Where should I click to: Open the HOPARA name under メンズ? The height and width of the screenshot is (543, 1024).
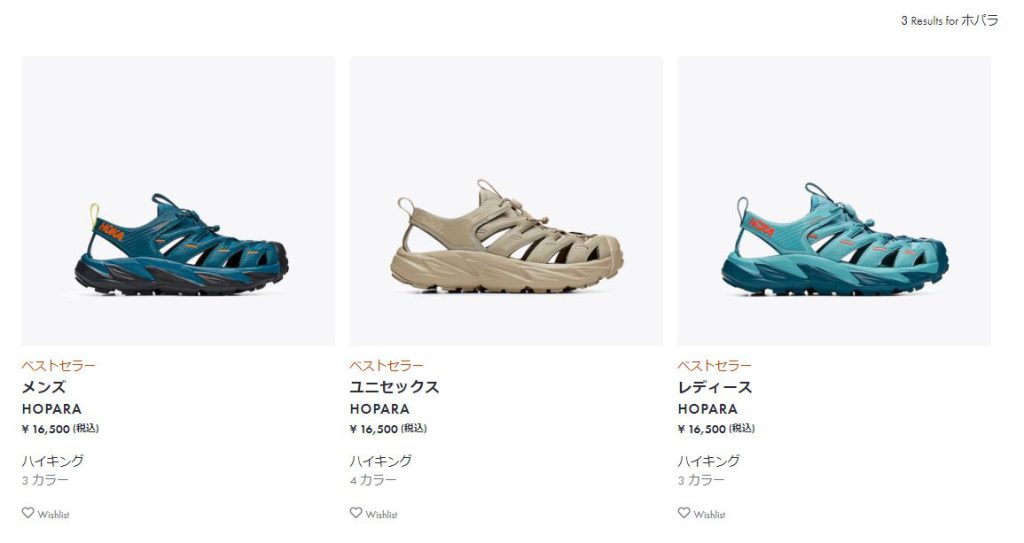pos(52,409)
